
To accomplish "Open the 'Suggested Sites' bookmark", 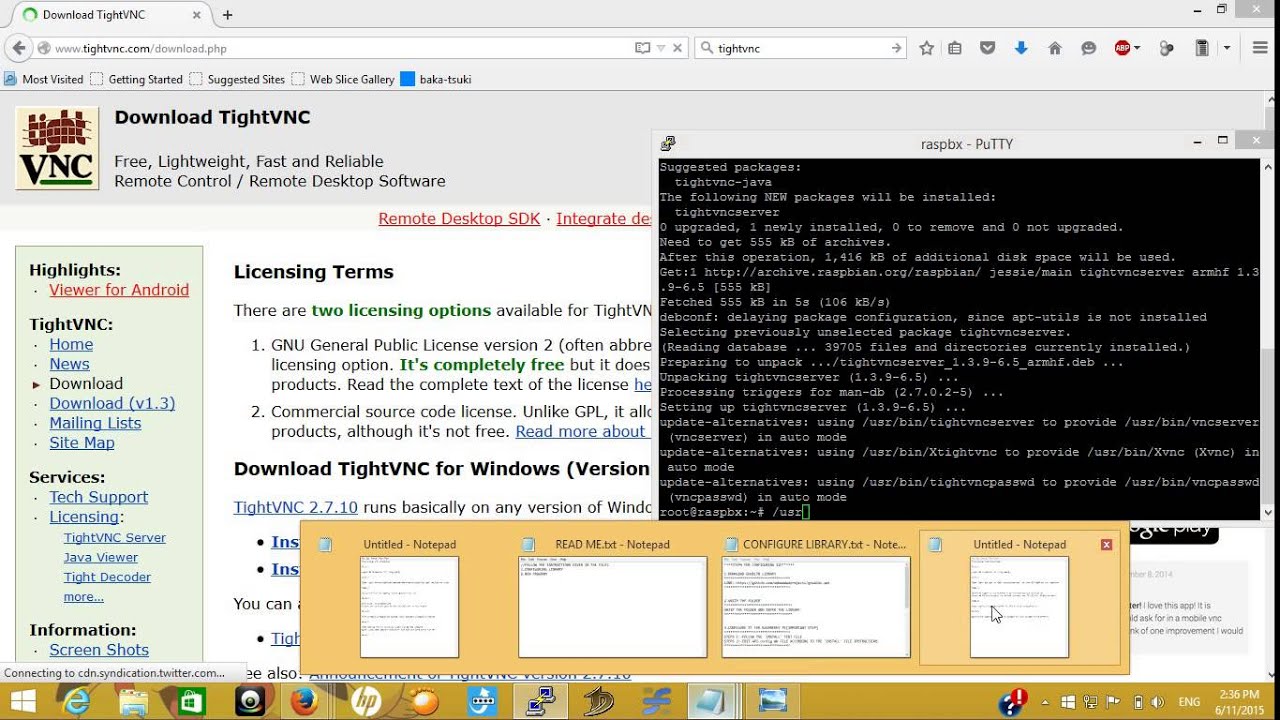I will [238, 79].
